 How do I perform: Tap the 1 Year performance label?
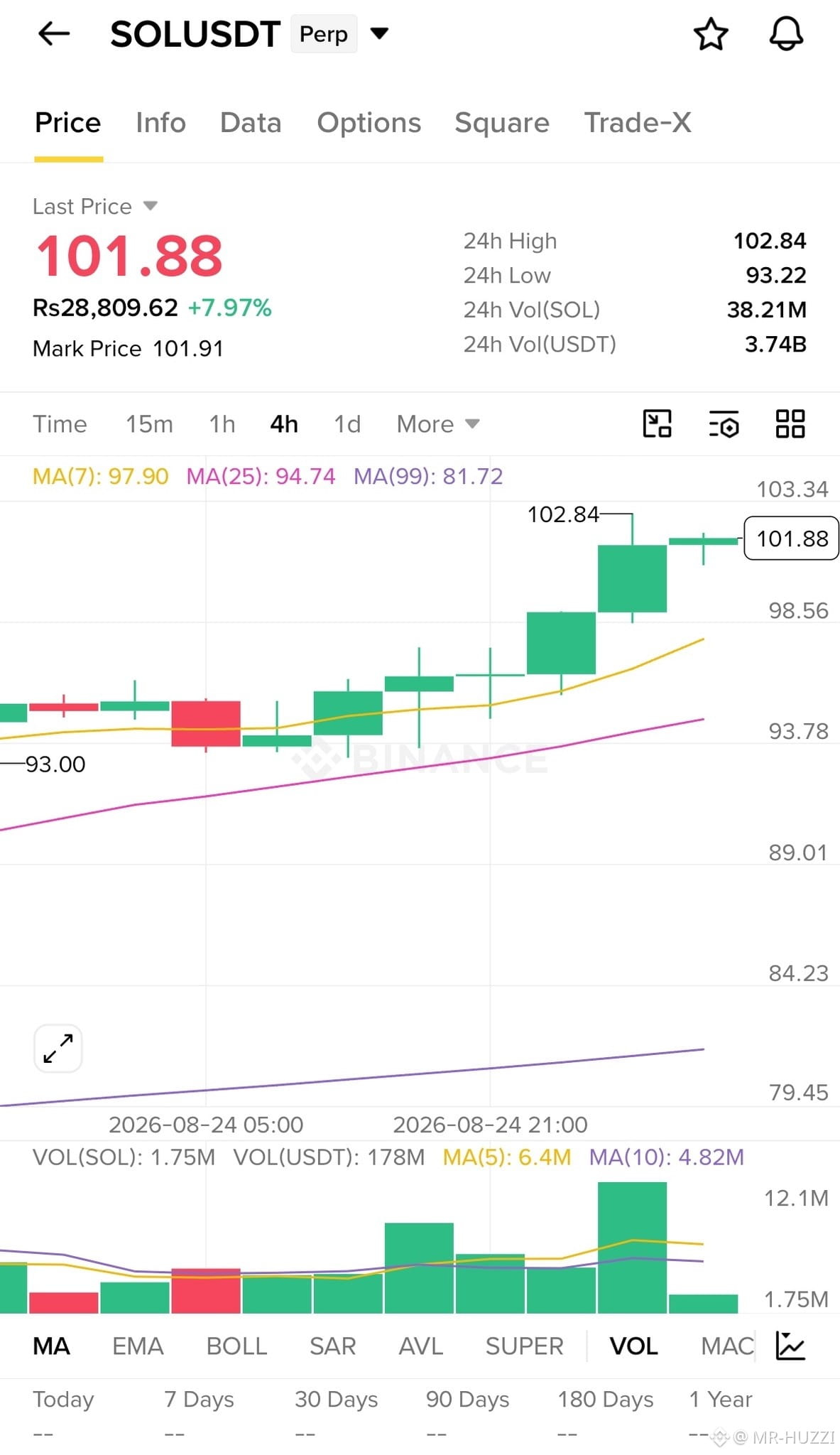point(721,1399)
